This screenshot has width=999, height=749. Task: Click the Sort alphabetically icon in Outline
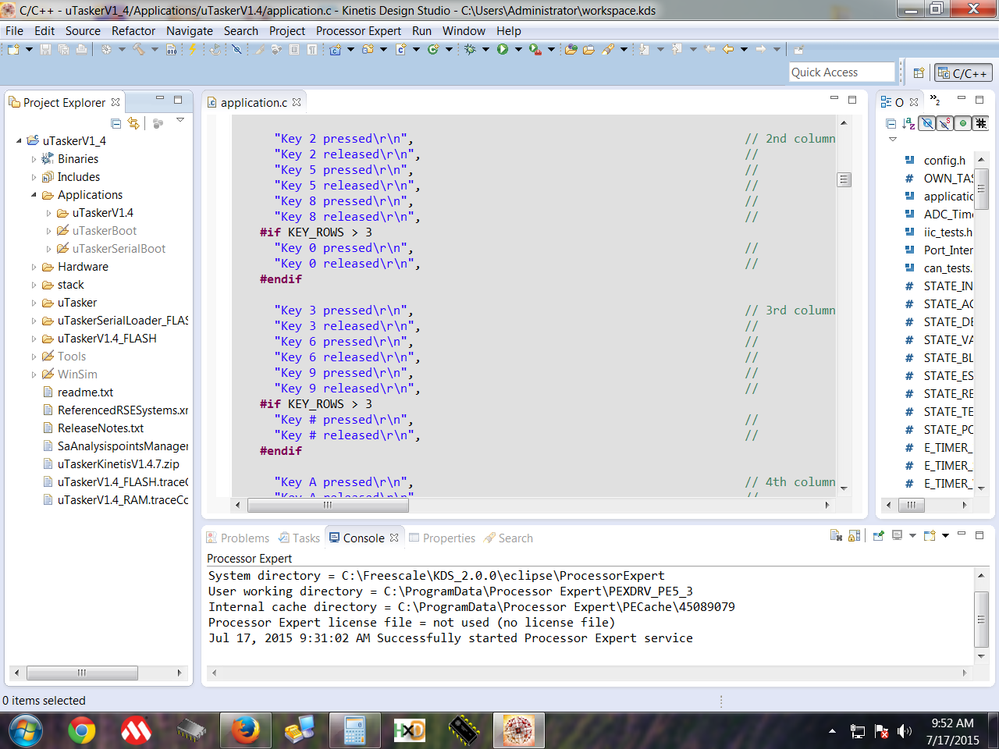click(909, 124)
